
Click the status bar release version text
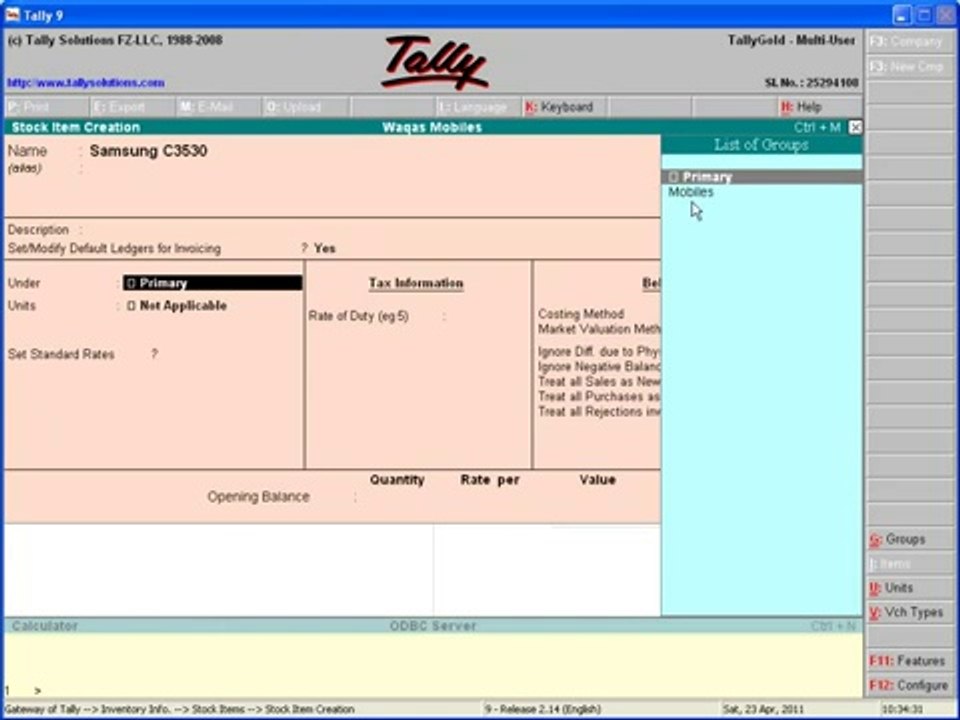543,710
